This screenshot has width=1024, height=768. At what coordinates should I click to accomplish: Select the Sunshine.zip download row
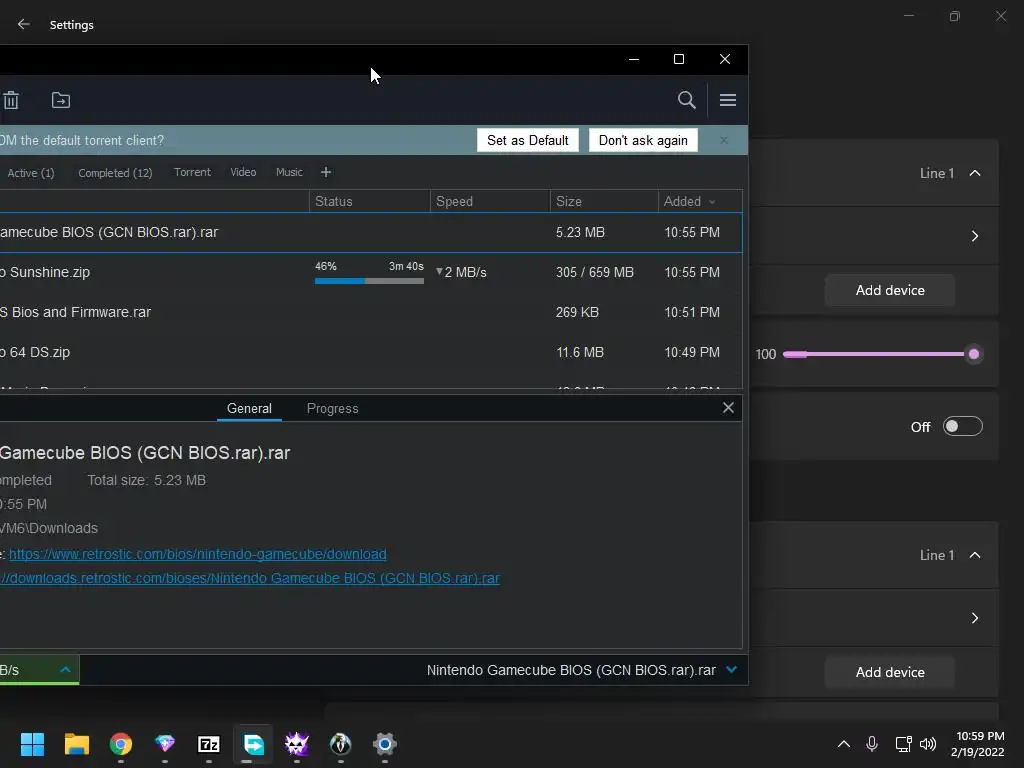(x=371, y=272)
